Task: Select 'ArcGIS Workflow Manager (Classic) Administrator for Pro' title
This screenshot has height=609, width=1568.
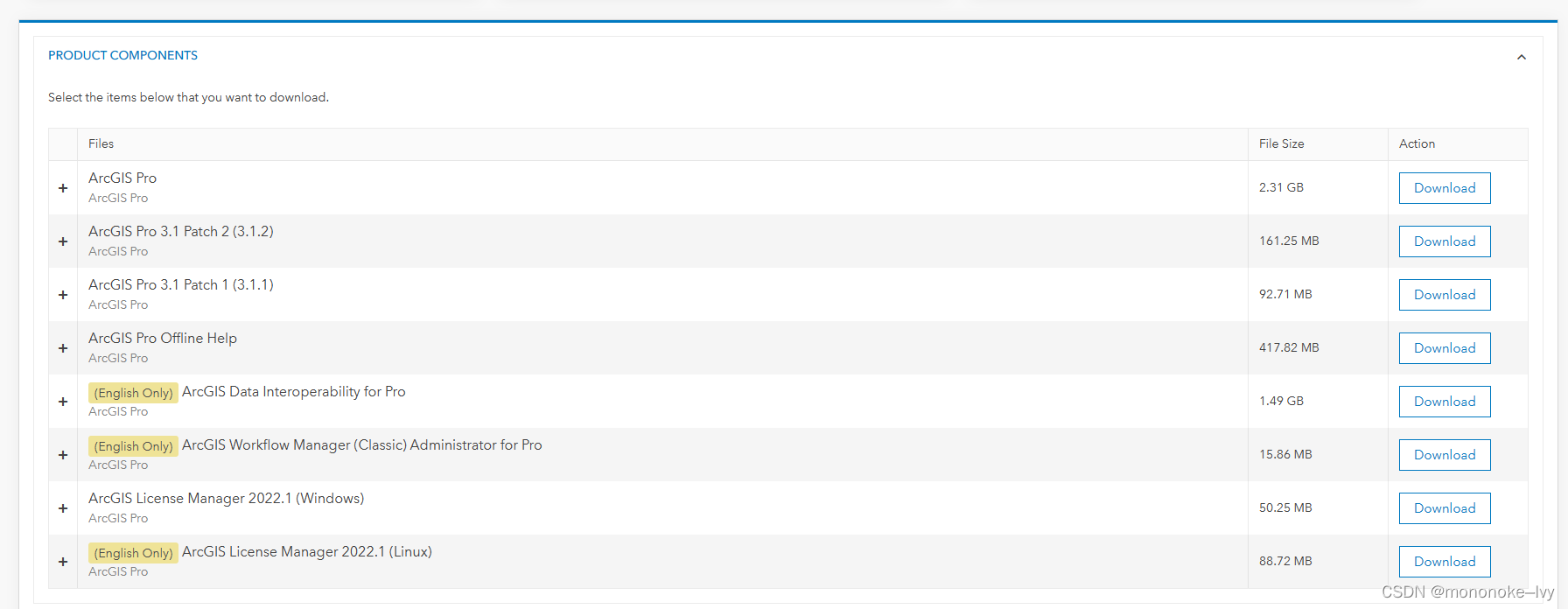Action: pyautogui.click(x=362, y=444)
